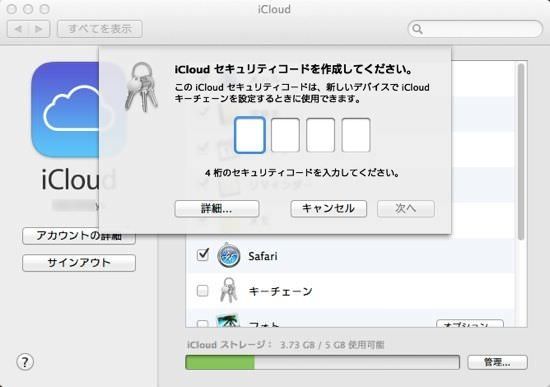550x387 pixels.
Task: Click the magnifying glass search icon
Action: point(417,29)
